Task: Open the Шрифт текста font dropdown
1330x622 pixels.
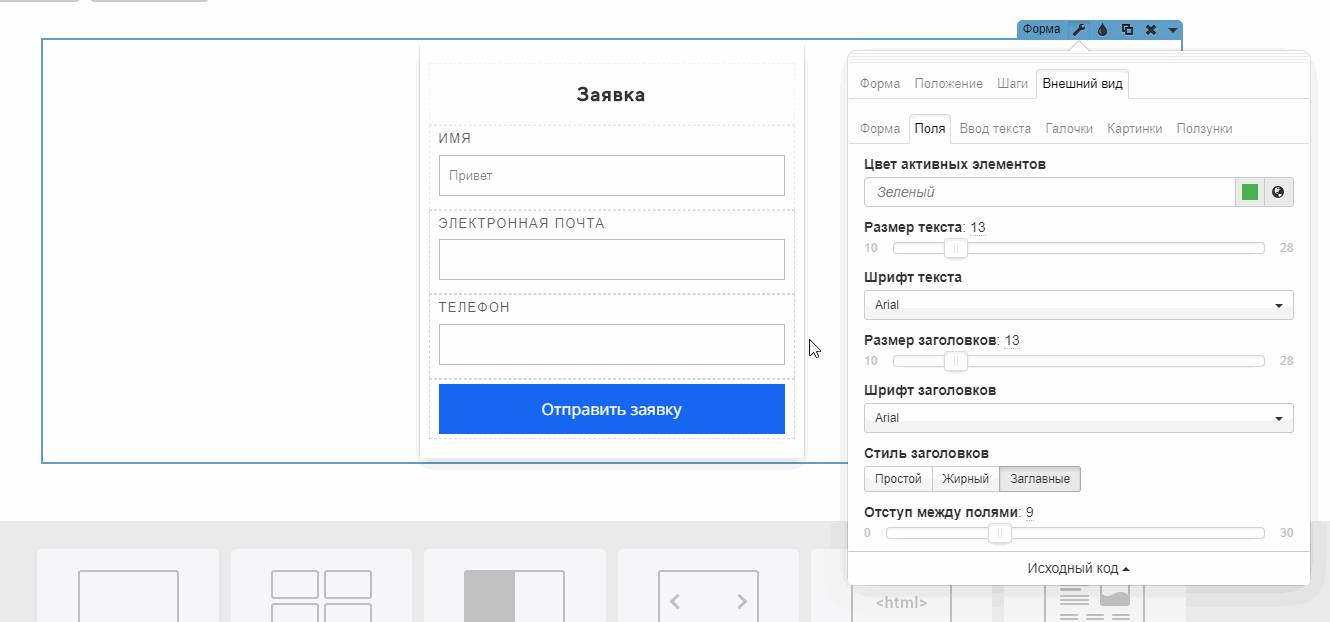Action: [1078, 305]
